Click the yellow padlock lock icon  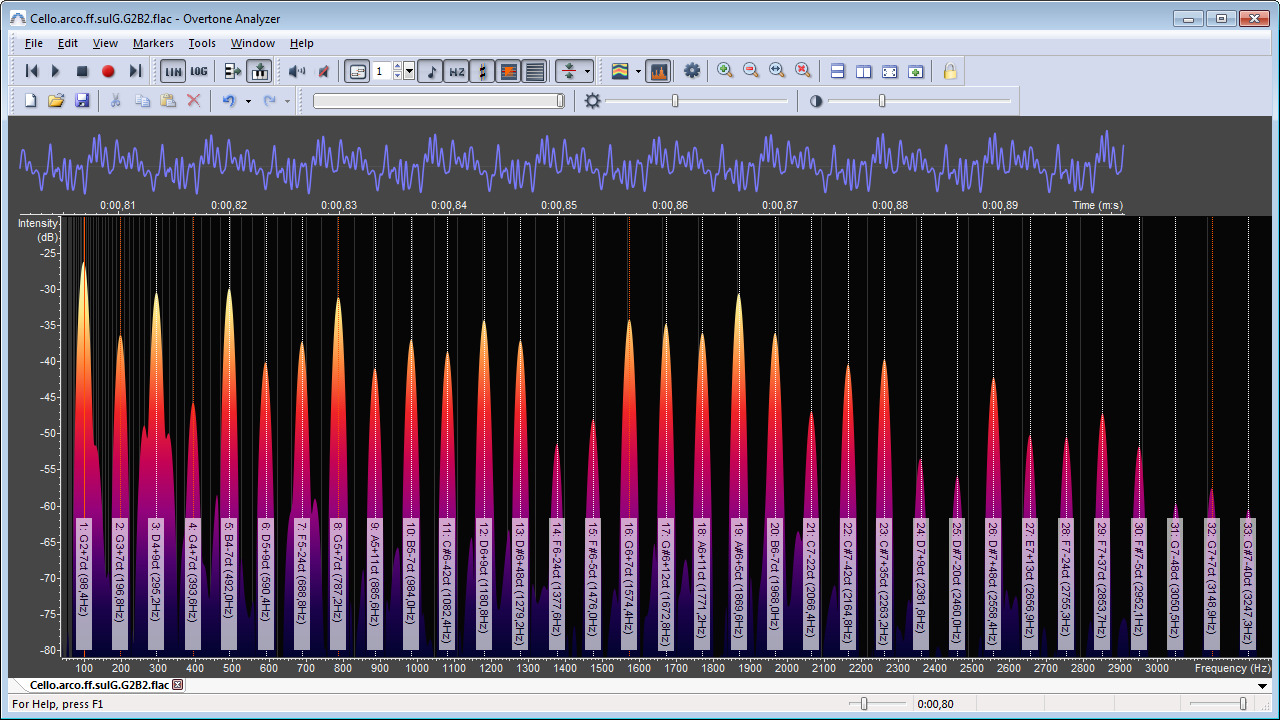(950, 71)
